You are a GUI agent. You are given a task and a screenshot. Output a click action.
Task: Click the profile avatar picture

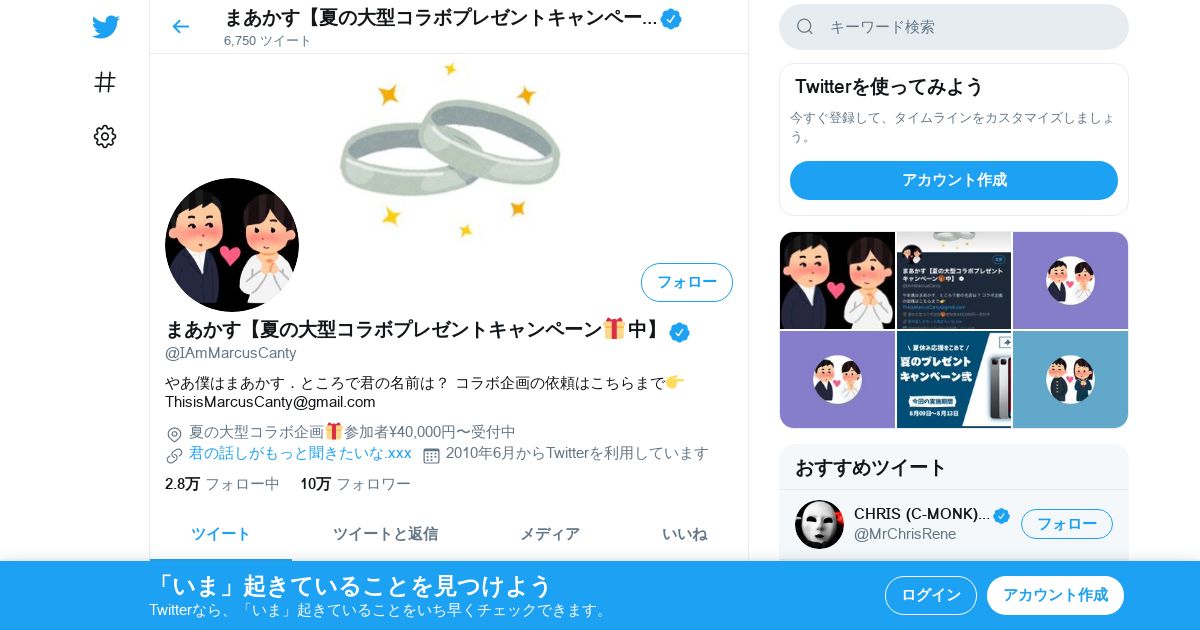tap(232, 245)
